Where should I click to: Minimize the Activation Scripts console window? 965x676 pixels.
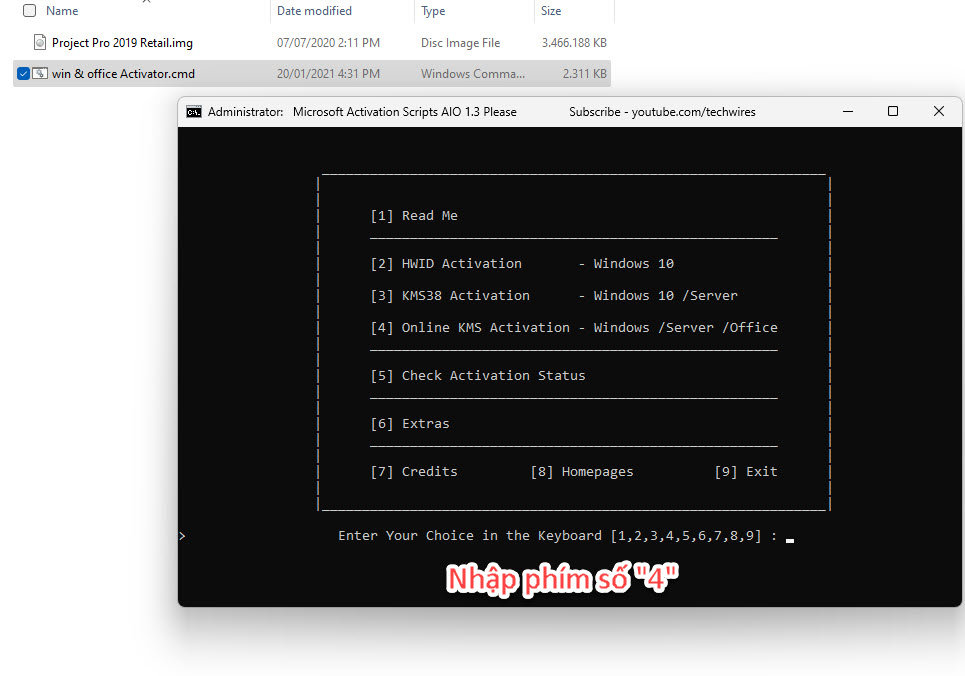click(847, 112)
